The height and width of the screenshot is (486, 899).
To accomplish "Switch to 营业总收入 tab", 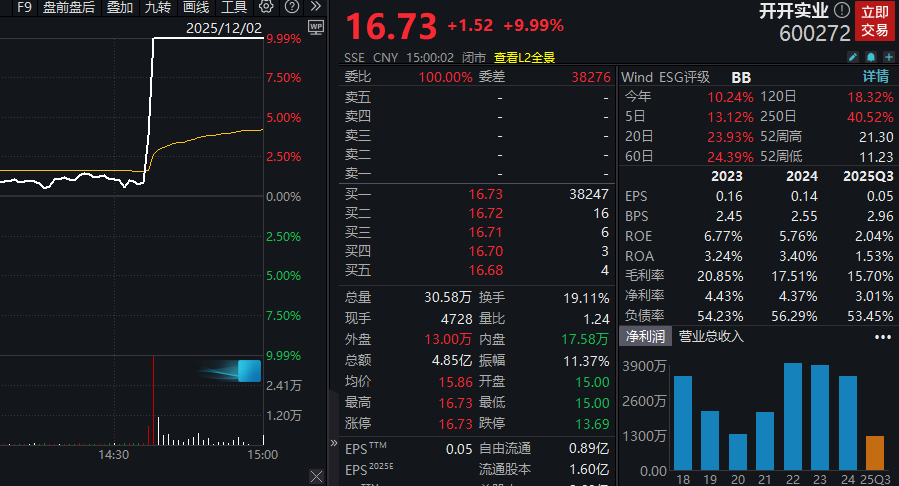I will [711, 336].
